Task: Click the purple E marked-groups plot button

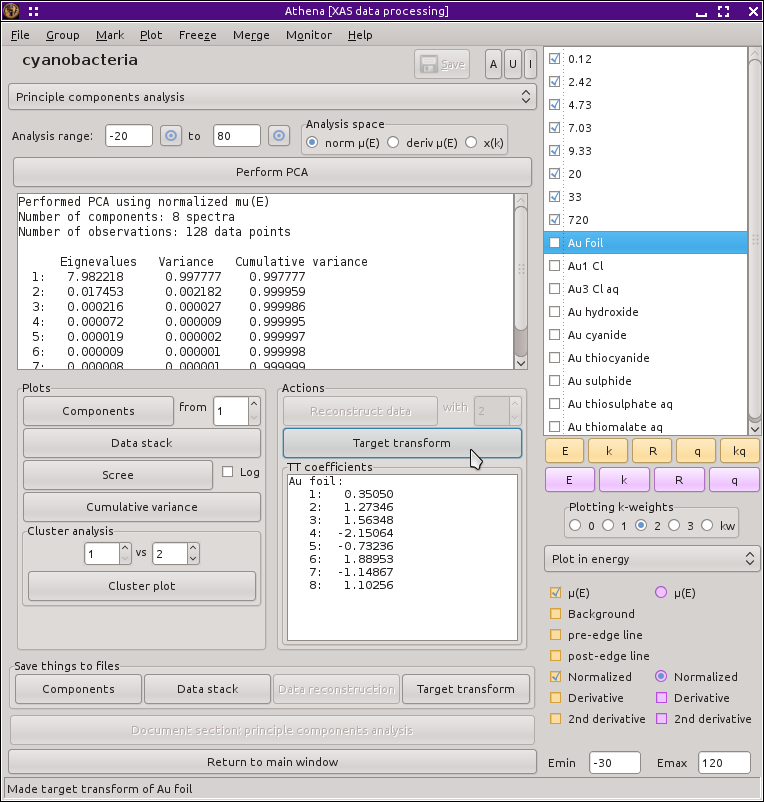Action: click(x=570, y=480)
